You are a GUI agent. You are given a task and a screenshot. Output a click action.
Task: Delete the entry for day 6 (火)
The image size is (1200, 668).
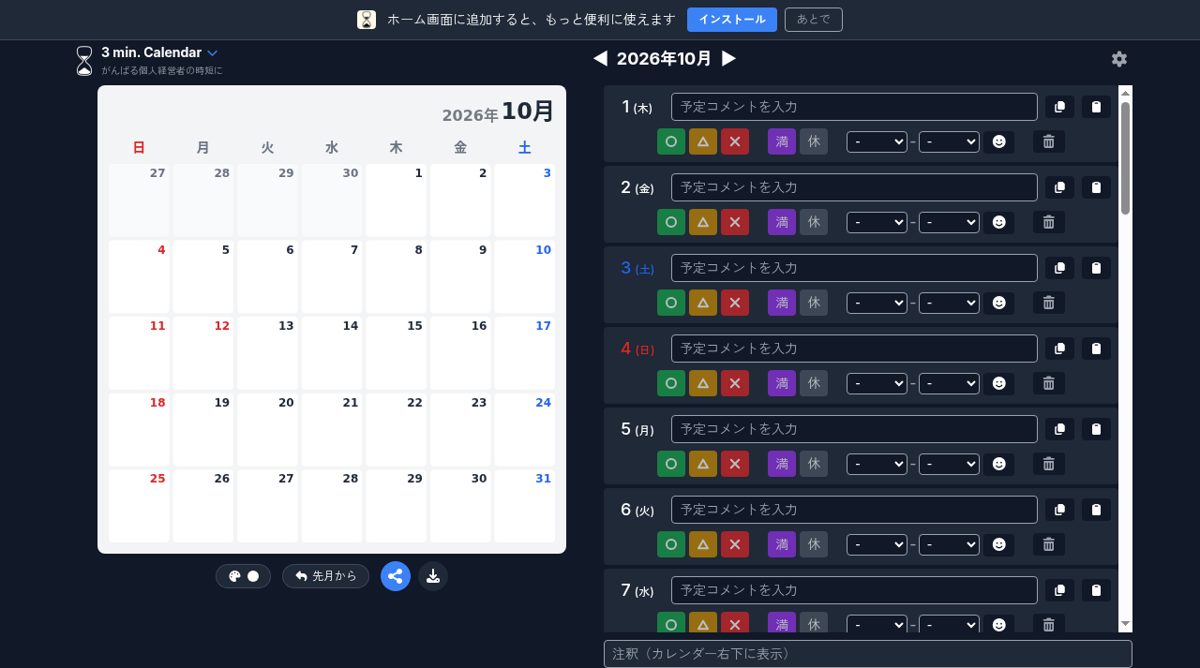tap(1048, 545)
